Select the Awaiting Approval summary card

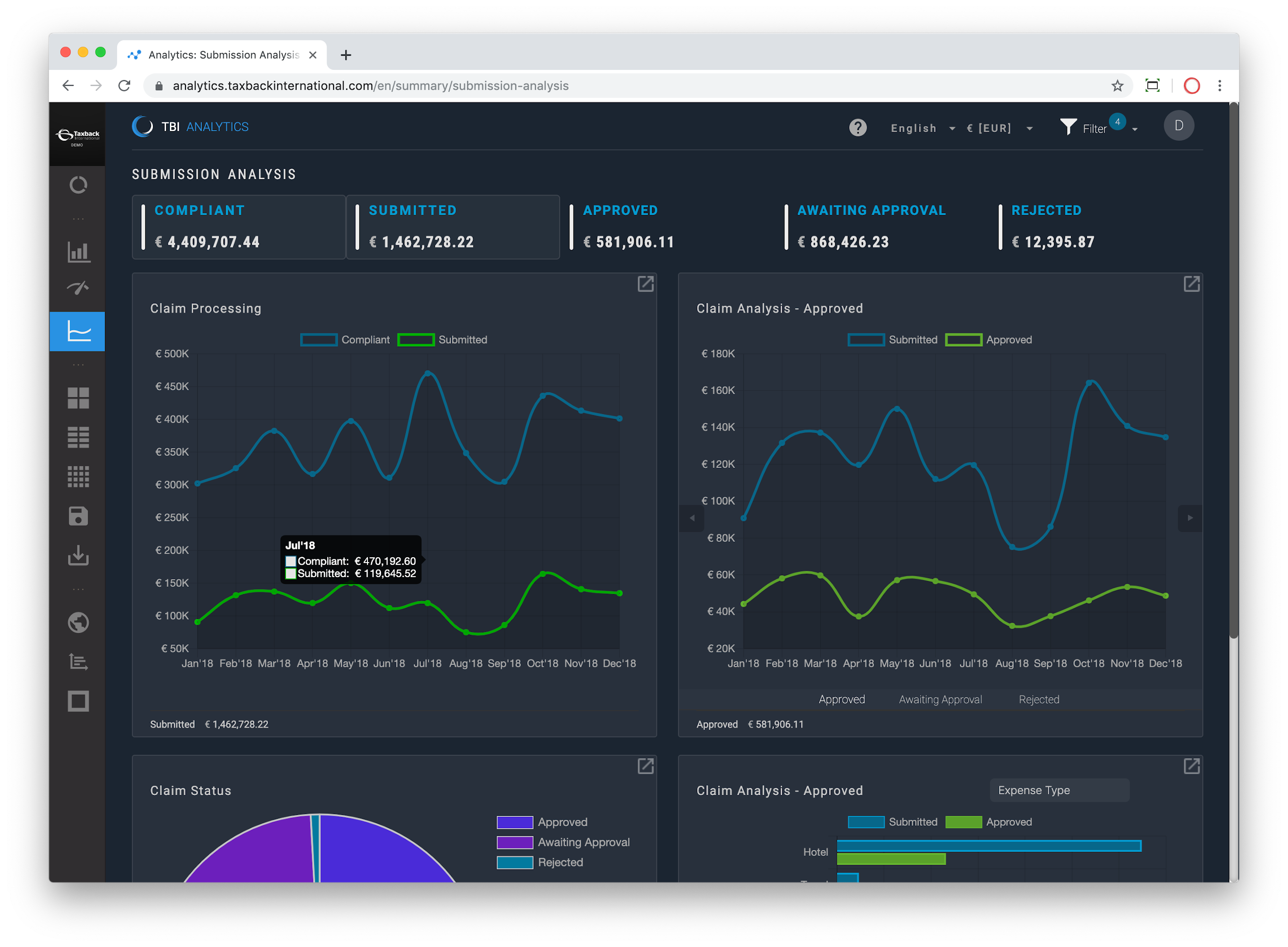[x=881, y=227]
